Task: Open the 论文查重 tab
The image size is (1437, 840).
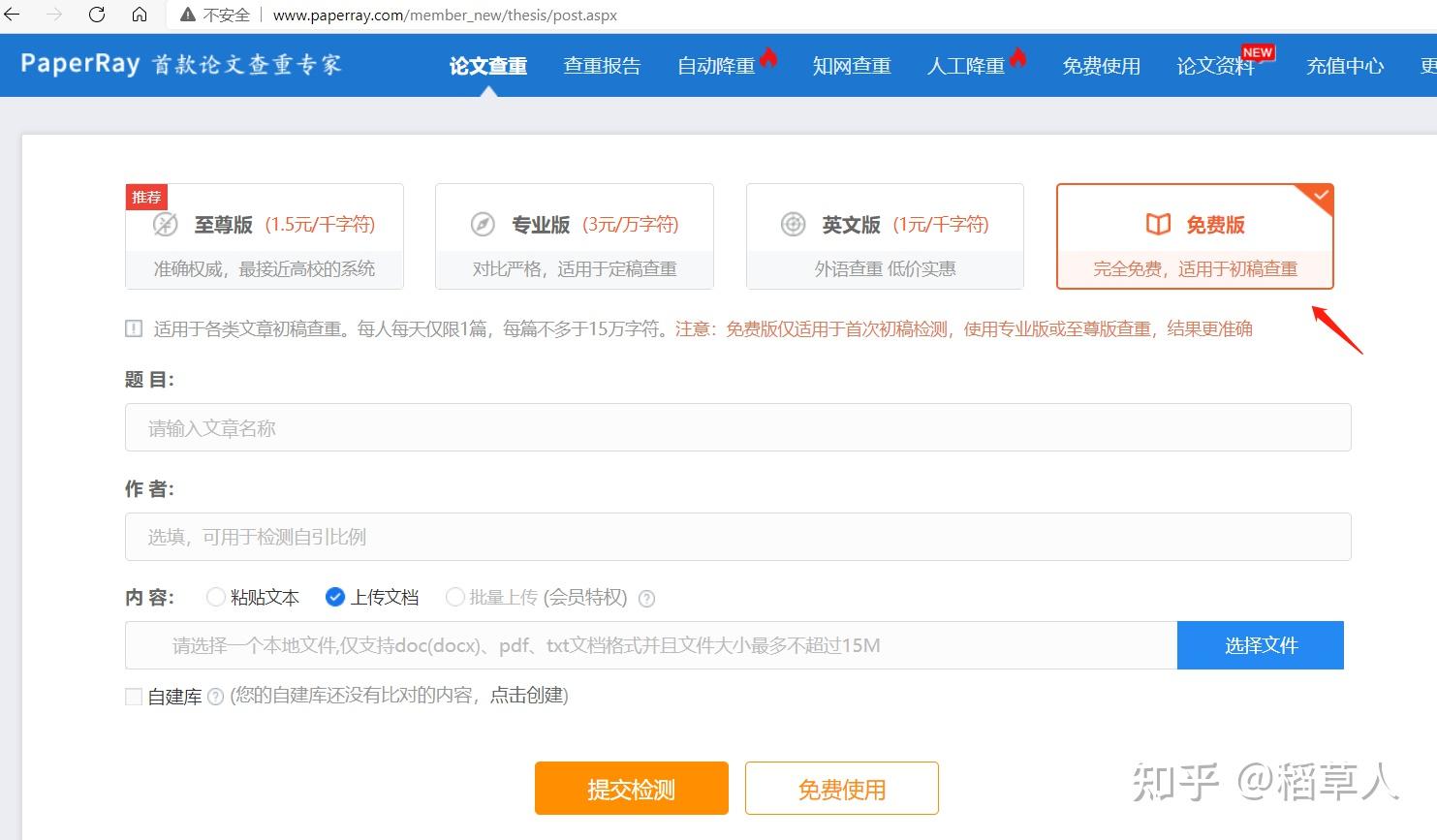Action: (488, 66)
